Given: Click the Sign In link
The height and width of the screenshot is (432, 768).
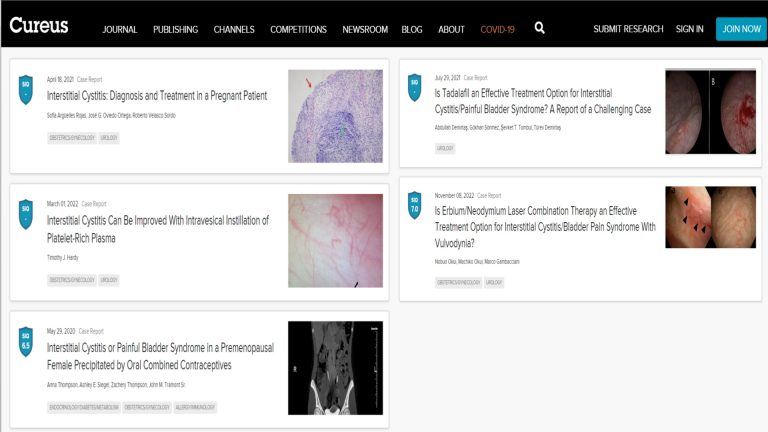Looking at the screenshot, I should tap(689, 29).
